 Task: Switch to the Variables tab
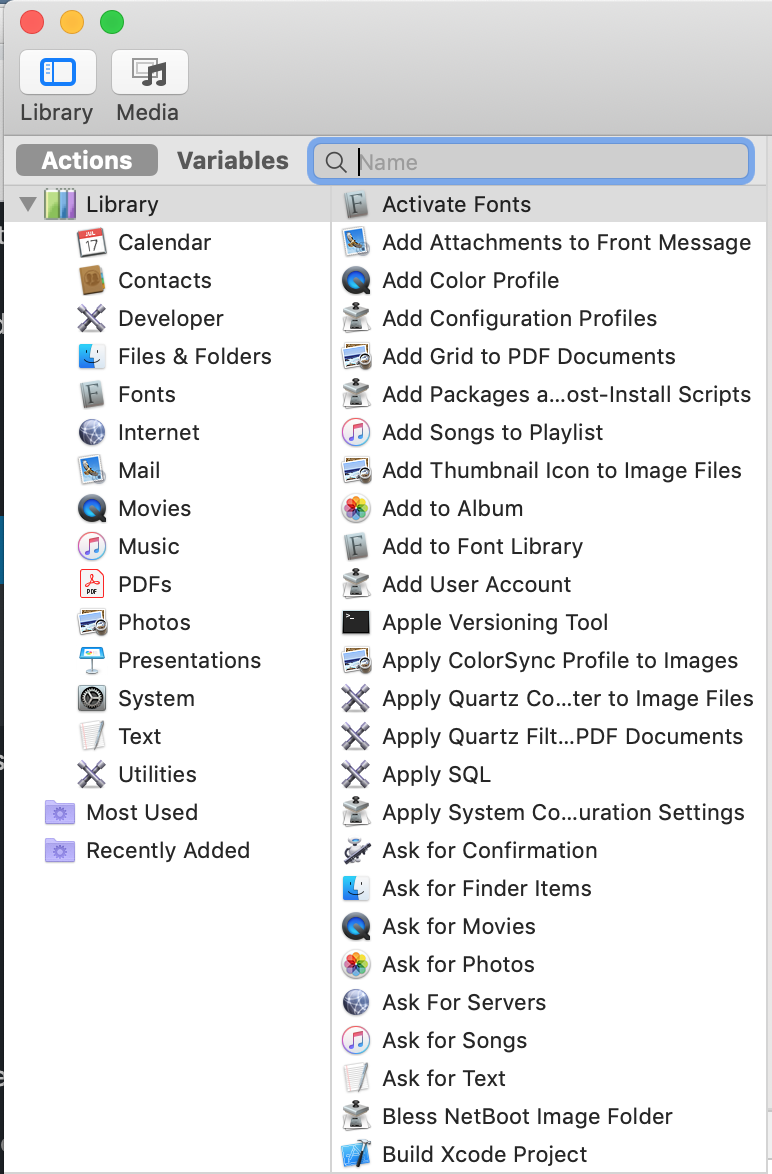232,161
